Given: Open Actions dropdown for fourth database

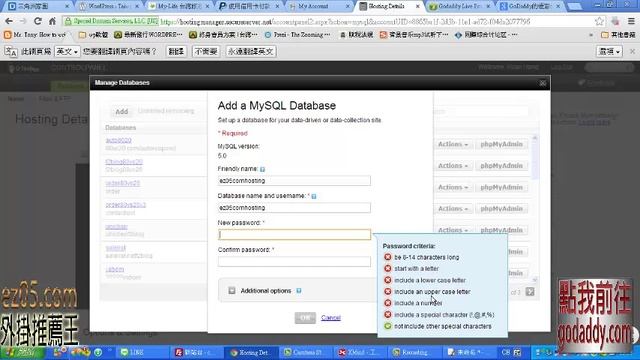Looking at the screenshot, I should [x=453, y=209].
